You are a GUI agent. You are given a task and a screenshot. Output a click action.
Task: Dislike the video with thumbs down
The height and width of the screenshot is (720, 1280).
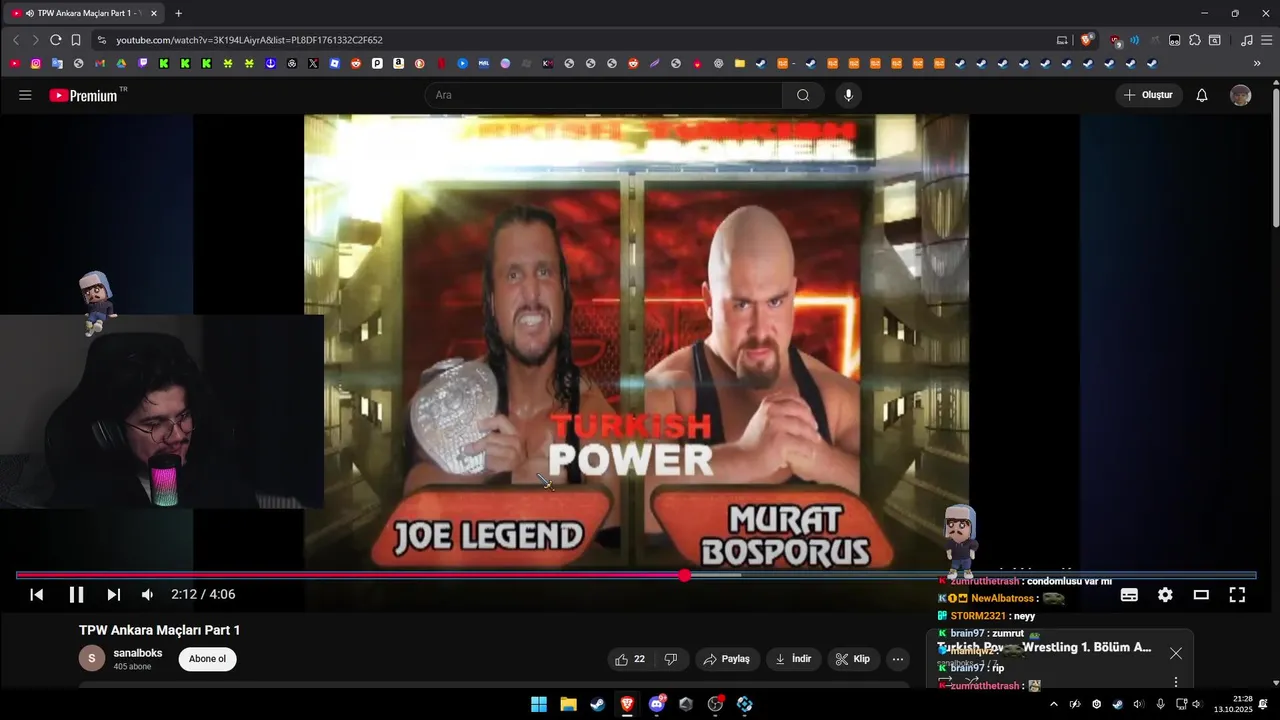(671, 659)
